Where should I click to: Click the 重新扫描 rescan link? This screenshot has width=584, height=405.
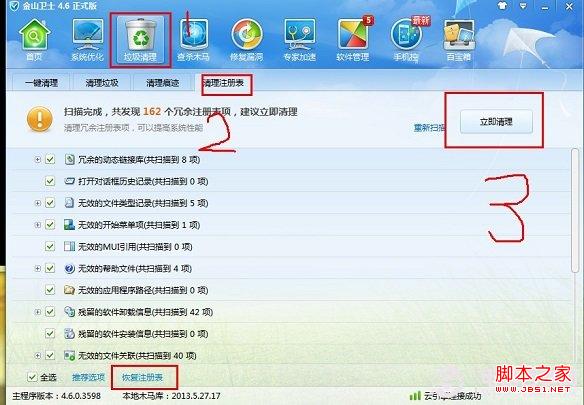coord(429,128)
